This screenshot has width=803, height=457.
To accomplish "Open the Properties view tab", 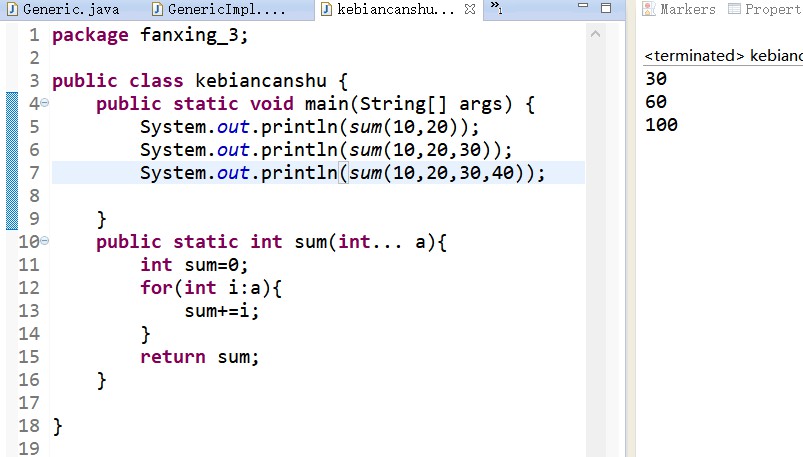I will pyautogui.click(x=765, y=9).
